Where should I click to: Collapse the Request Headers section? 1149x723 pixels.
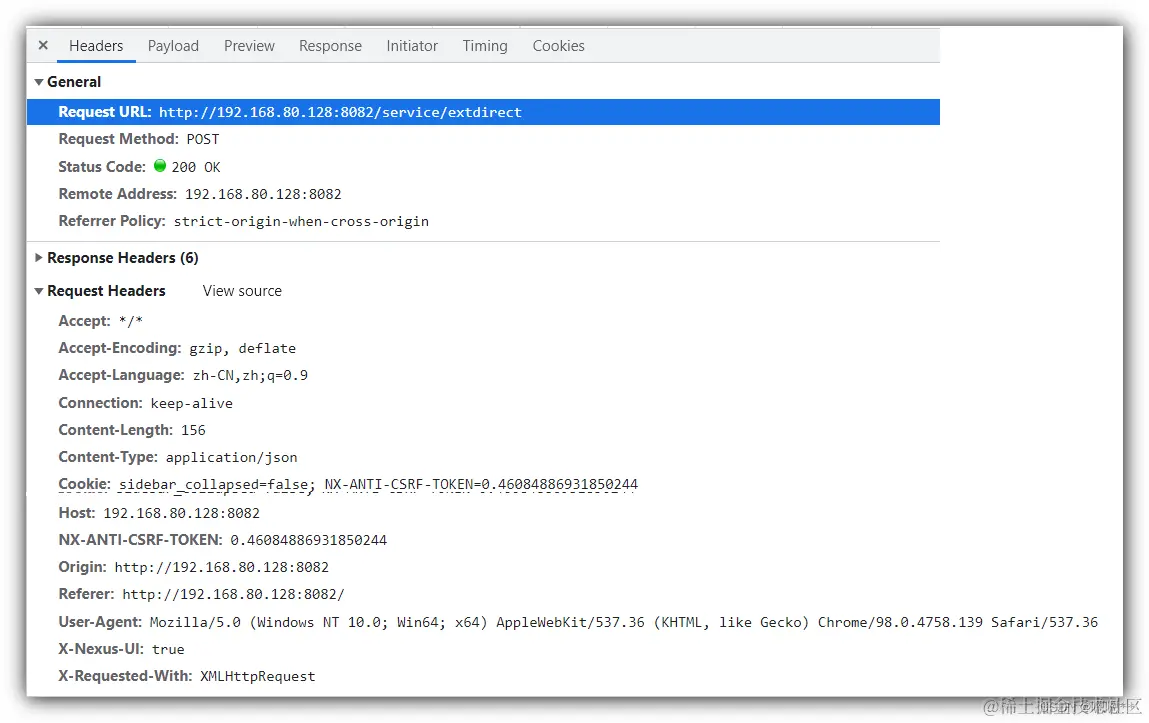[x=39, y=292]
